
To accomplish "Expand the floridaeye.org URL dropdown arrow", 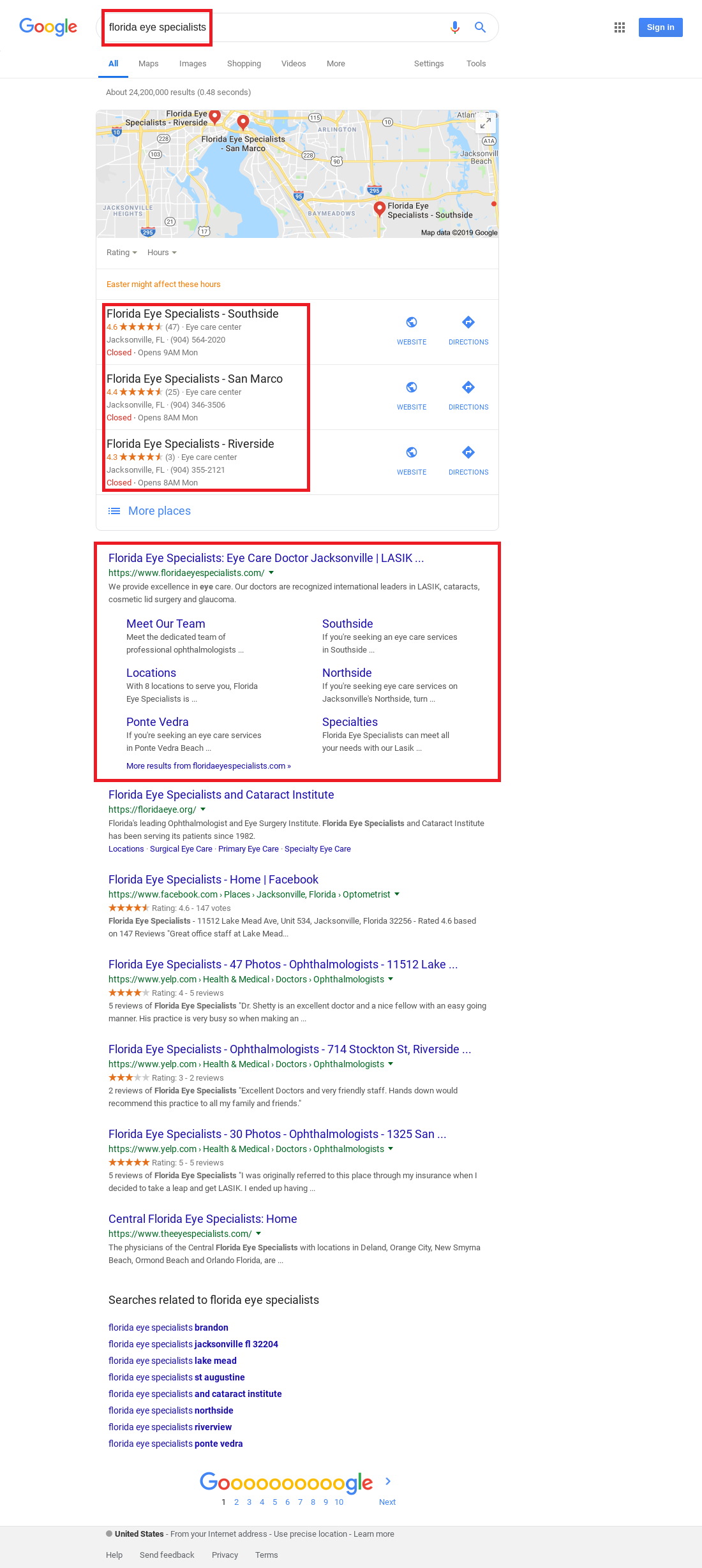I will pyautogui.click(x=203, y=810).
